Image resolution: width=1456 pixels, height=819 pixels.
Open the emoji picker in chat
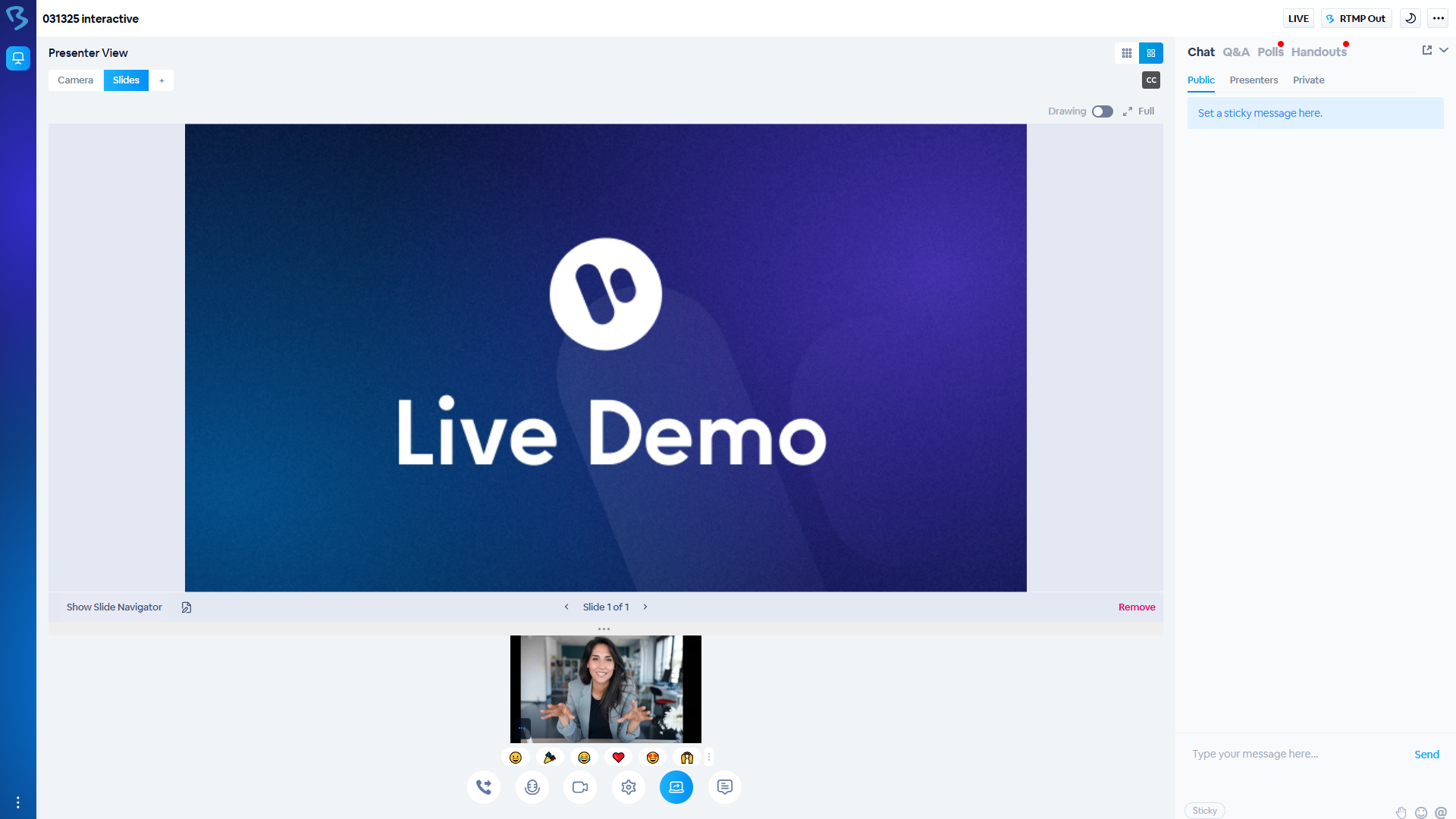click(x=1421, y=812)
